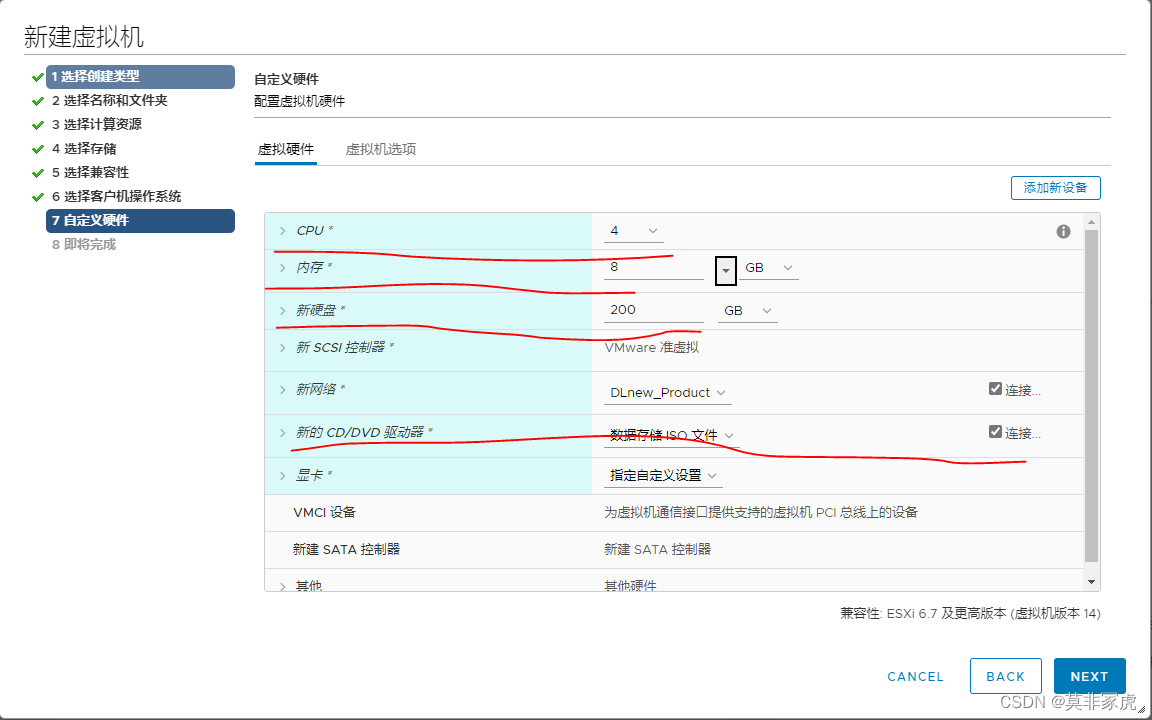Expand the 显卡 row
The height and width of the screenshot is (720, 1152).
click(x=282, y=475)
